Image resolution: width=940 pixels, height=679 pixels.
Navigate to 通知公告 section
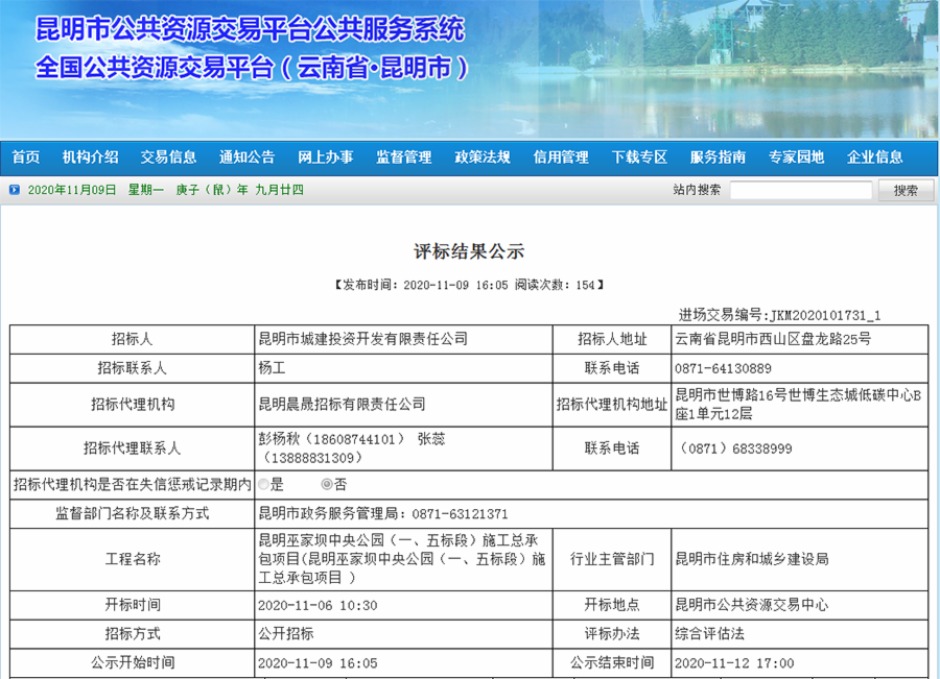(247, 157)
